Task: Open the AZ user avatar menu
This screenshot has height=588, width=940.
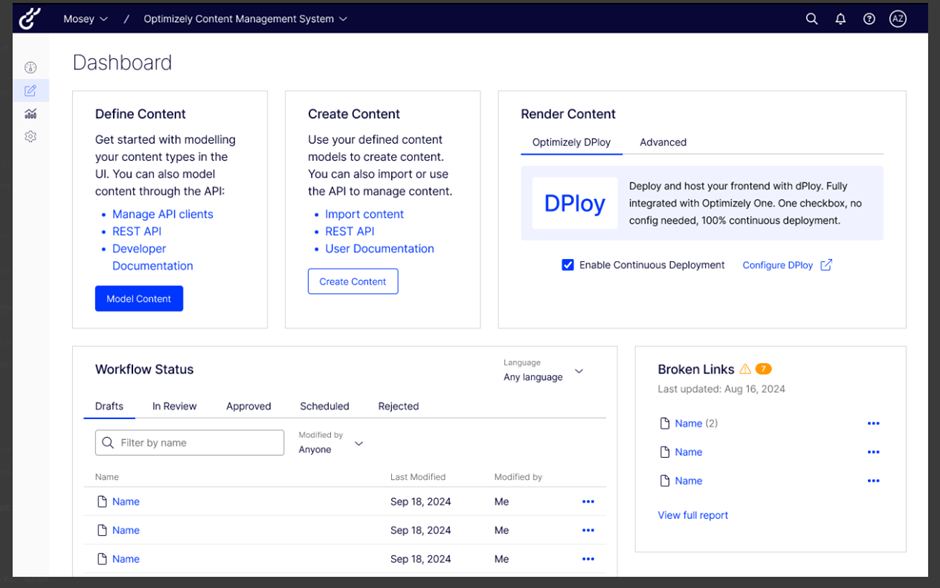Action: (897, 19)
